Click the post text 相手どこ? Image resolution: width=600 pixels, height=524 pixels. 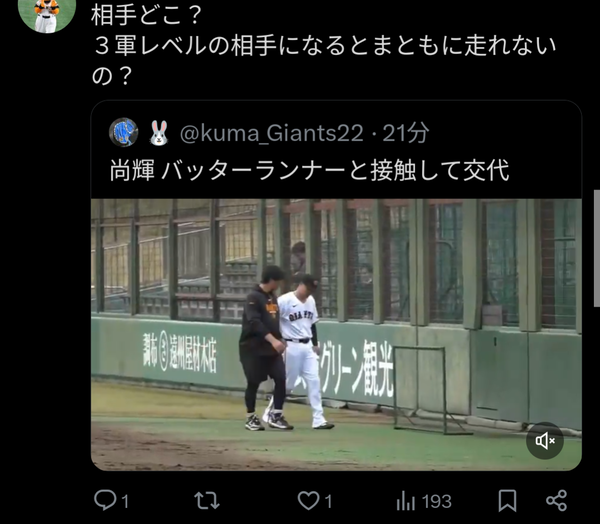coord(146,15)
